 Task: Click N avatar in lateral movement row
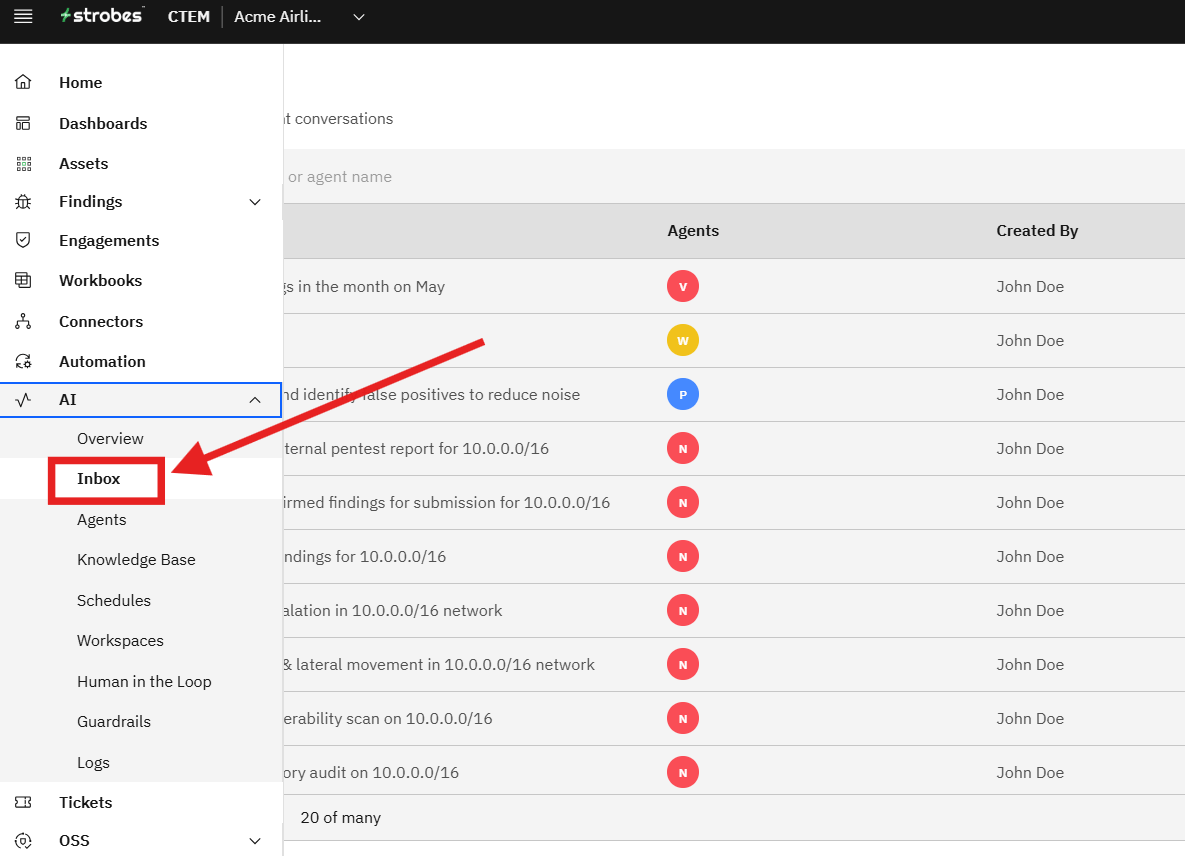tap(682, 665)
